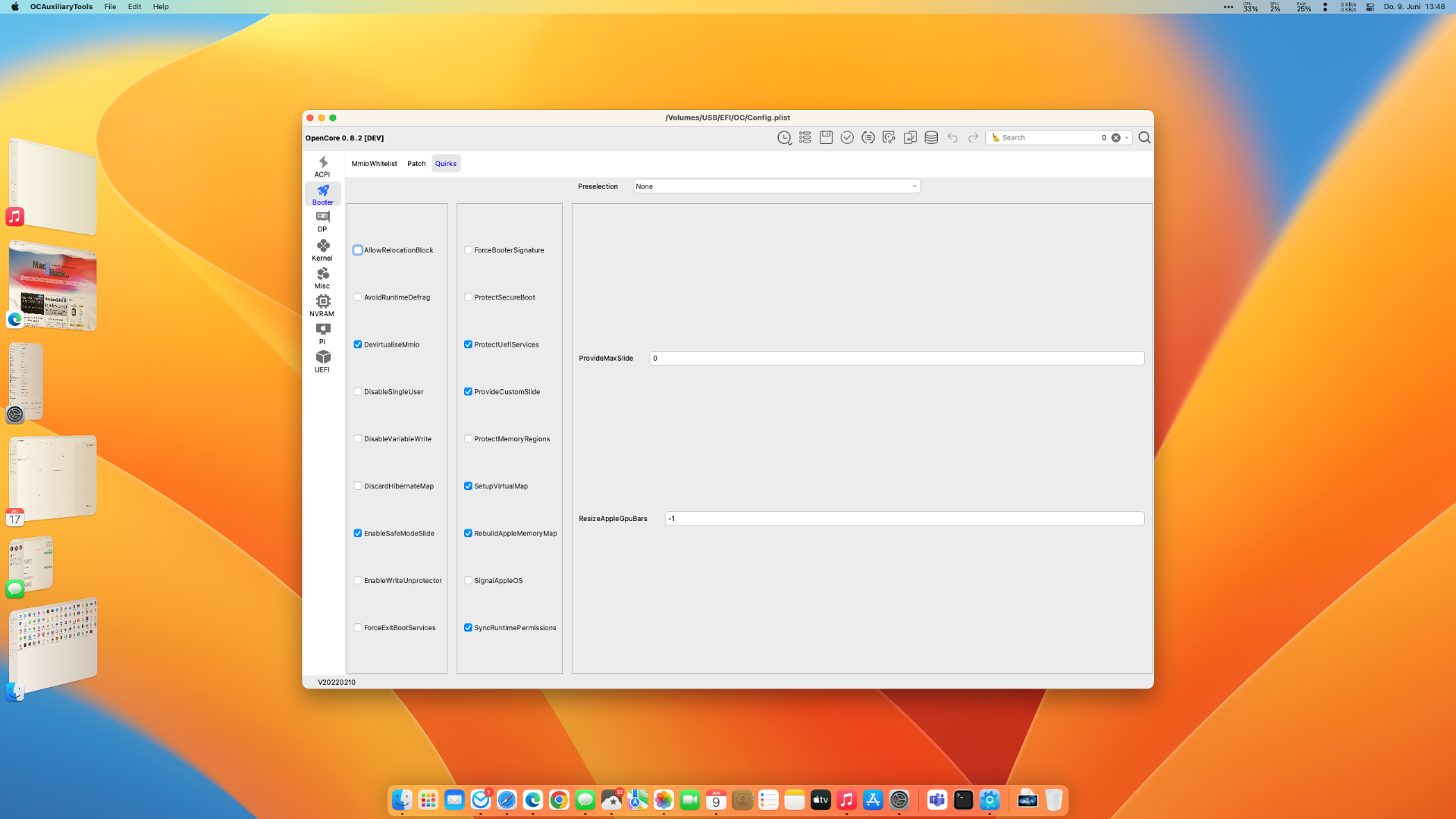Open the Kernel section in sidebar
This screenshot has height=819, width=1456.
[x=322, y=249]
